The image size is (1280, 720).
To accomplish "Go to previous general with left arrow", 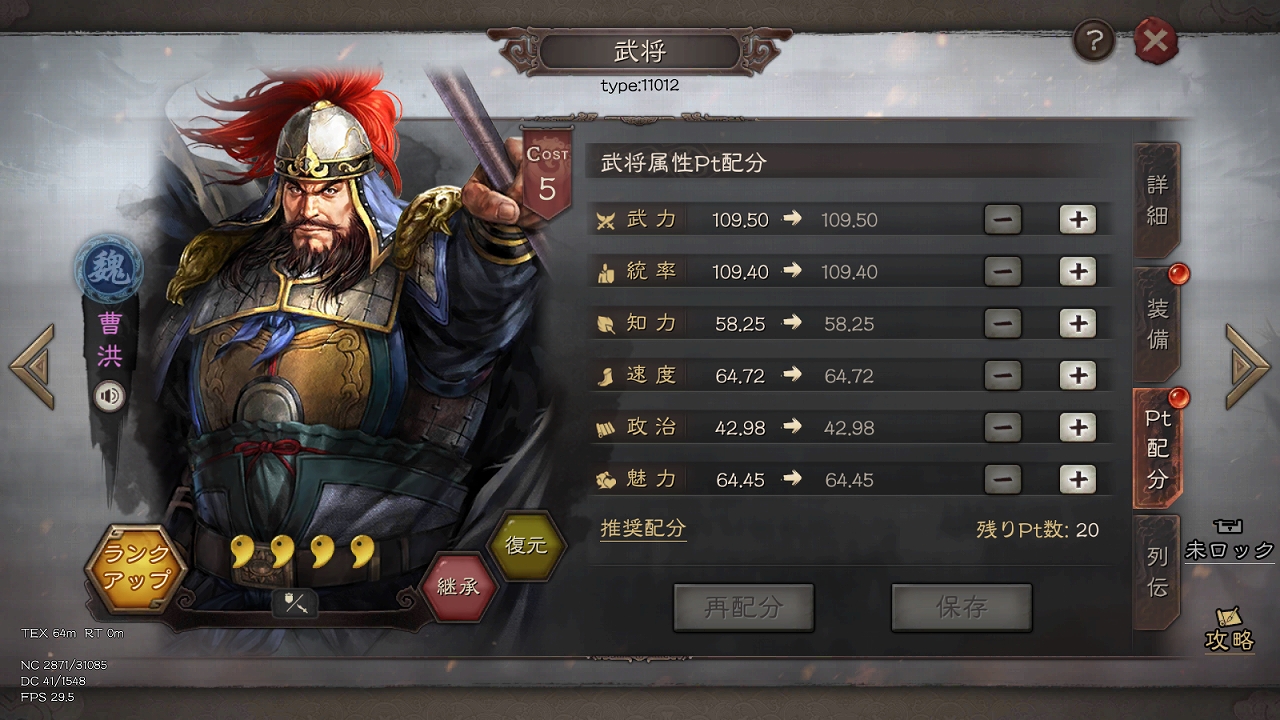I will (x=32, y=366).
